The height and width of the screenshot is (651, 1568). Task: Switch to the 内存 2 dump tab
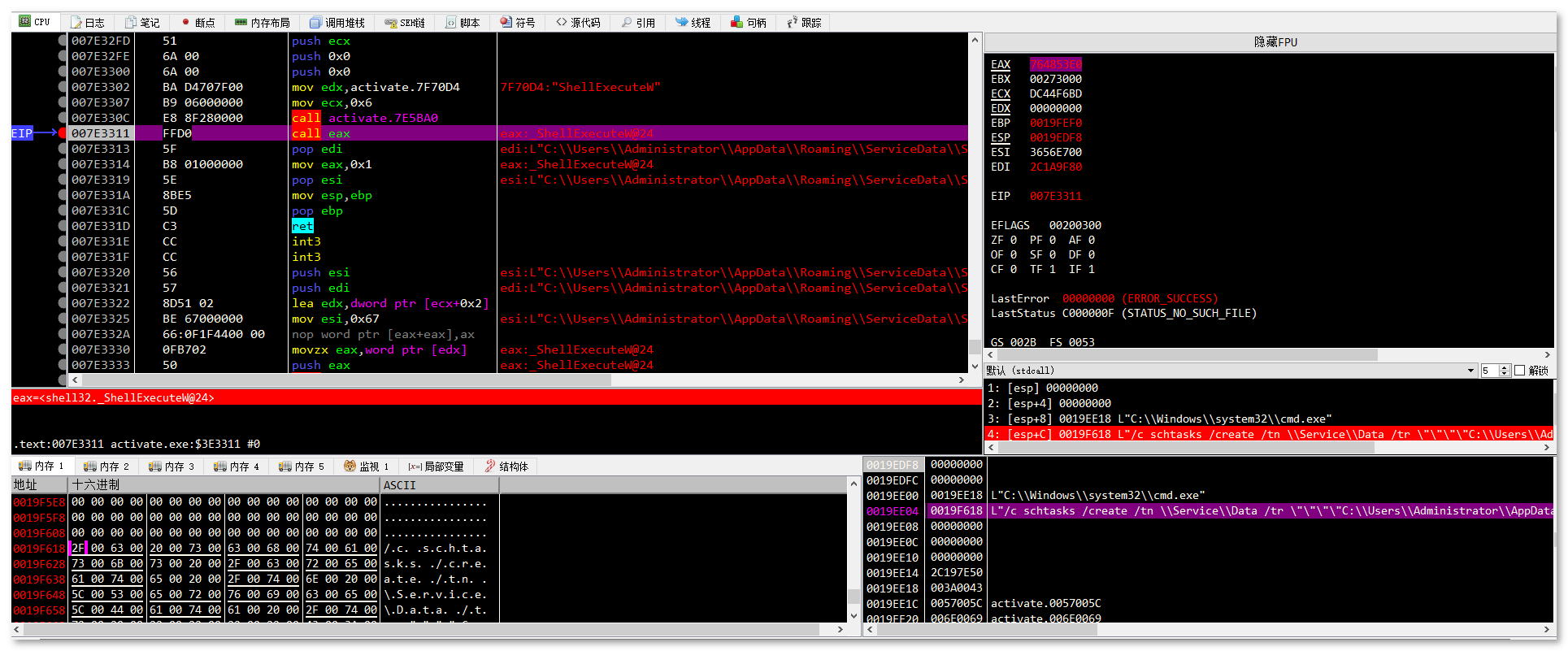106,467
